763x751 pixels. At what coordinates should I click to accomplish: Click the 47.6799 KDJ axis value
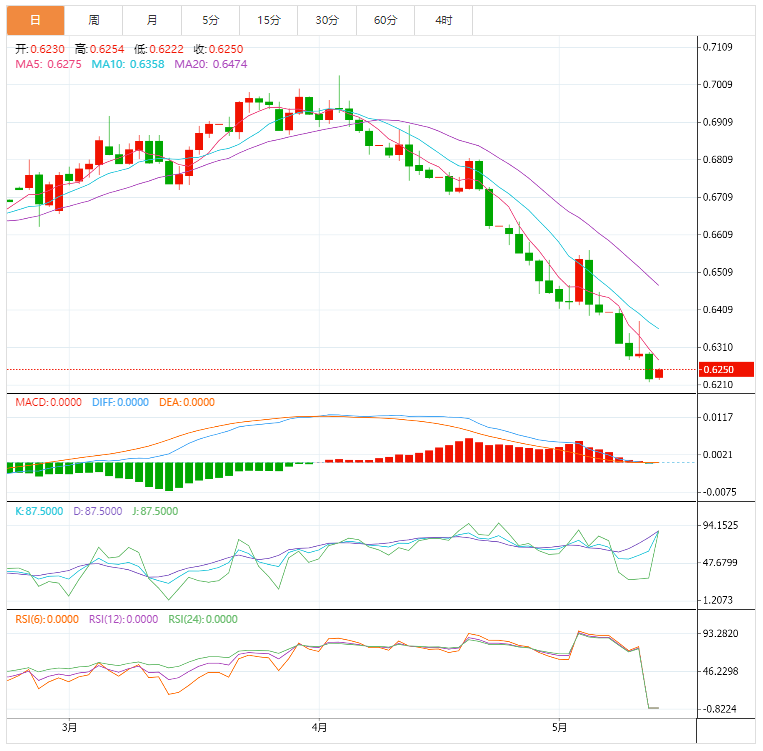pos(720,563)
